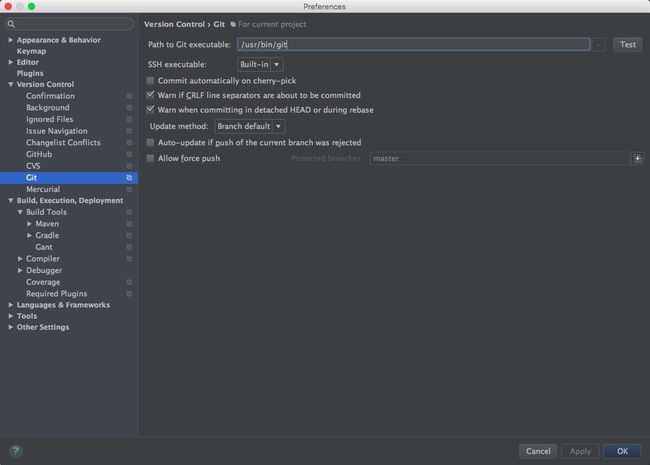
Task: Enable Commit automatically on cherry-pick
Action: point(150,80)
